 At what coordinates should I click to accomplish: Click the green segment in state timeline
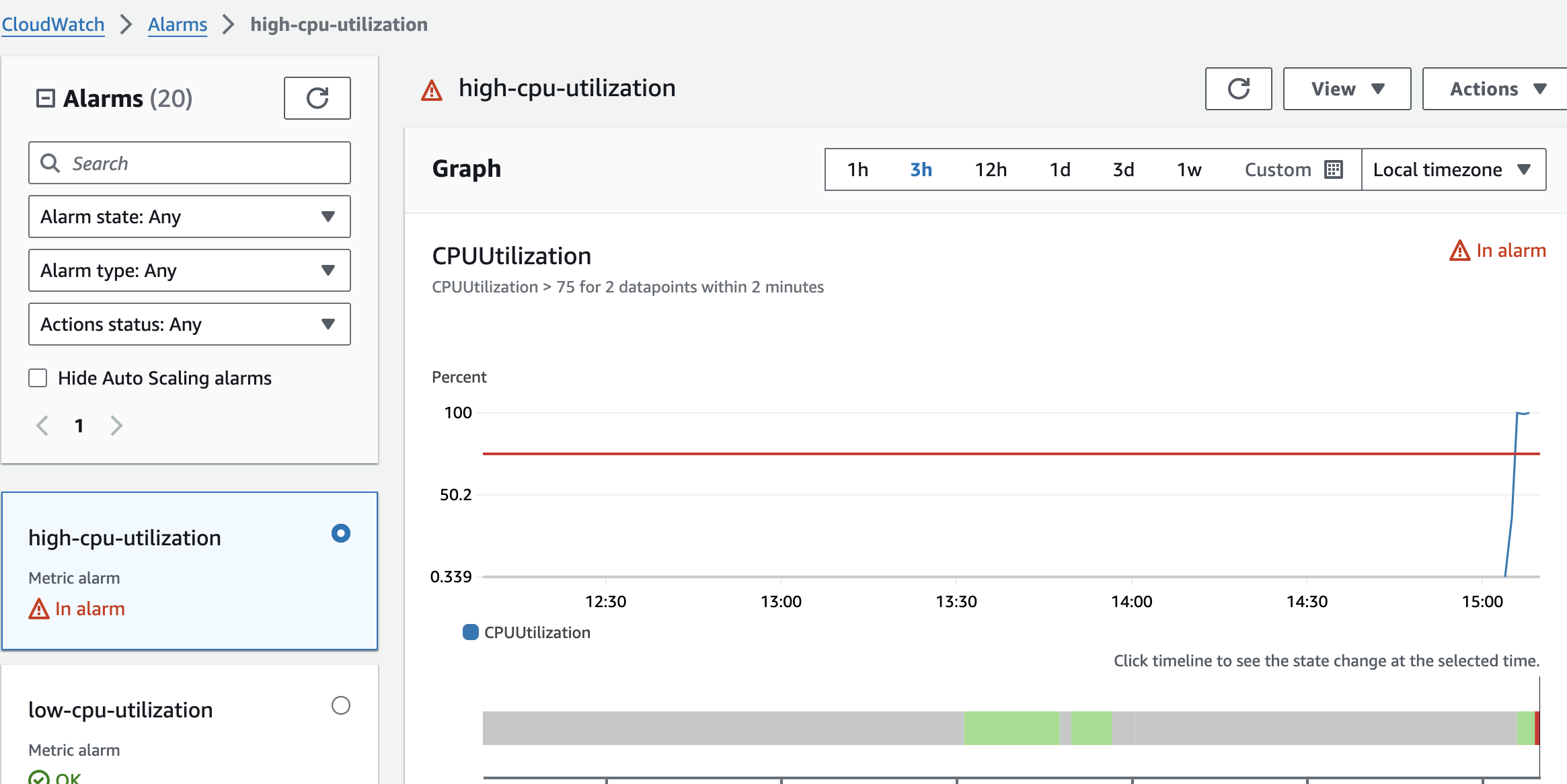1011,728
